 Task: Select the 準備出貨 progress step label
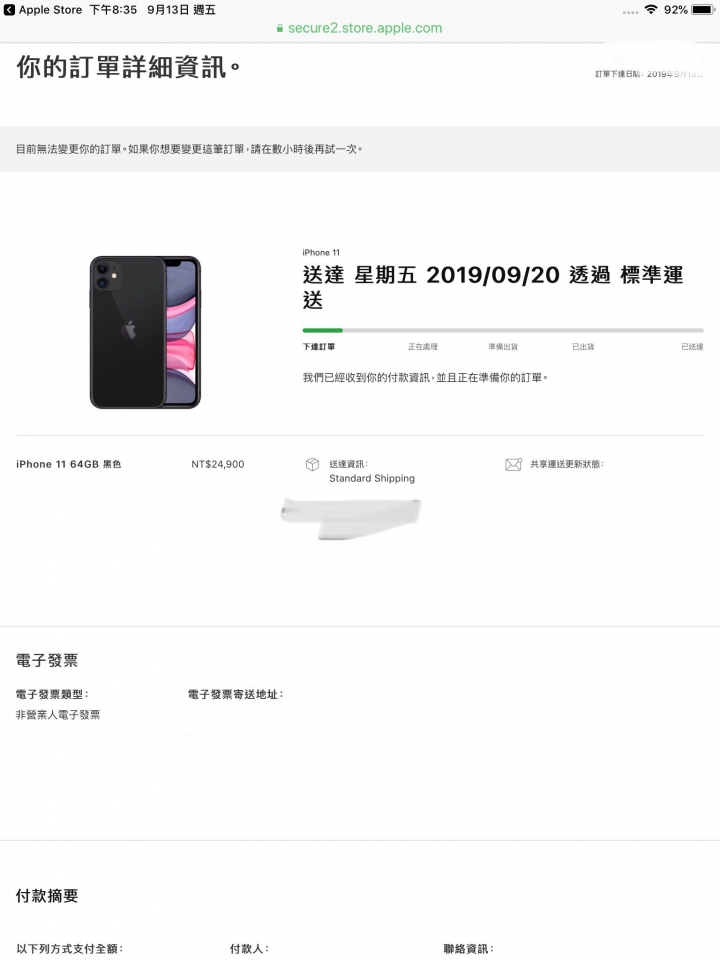click(503, 347)
